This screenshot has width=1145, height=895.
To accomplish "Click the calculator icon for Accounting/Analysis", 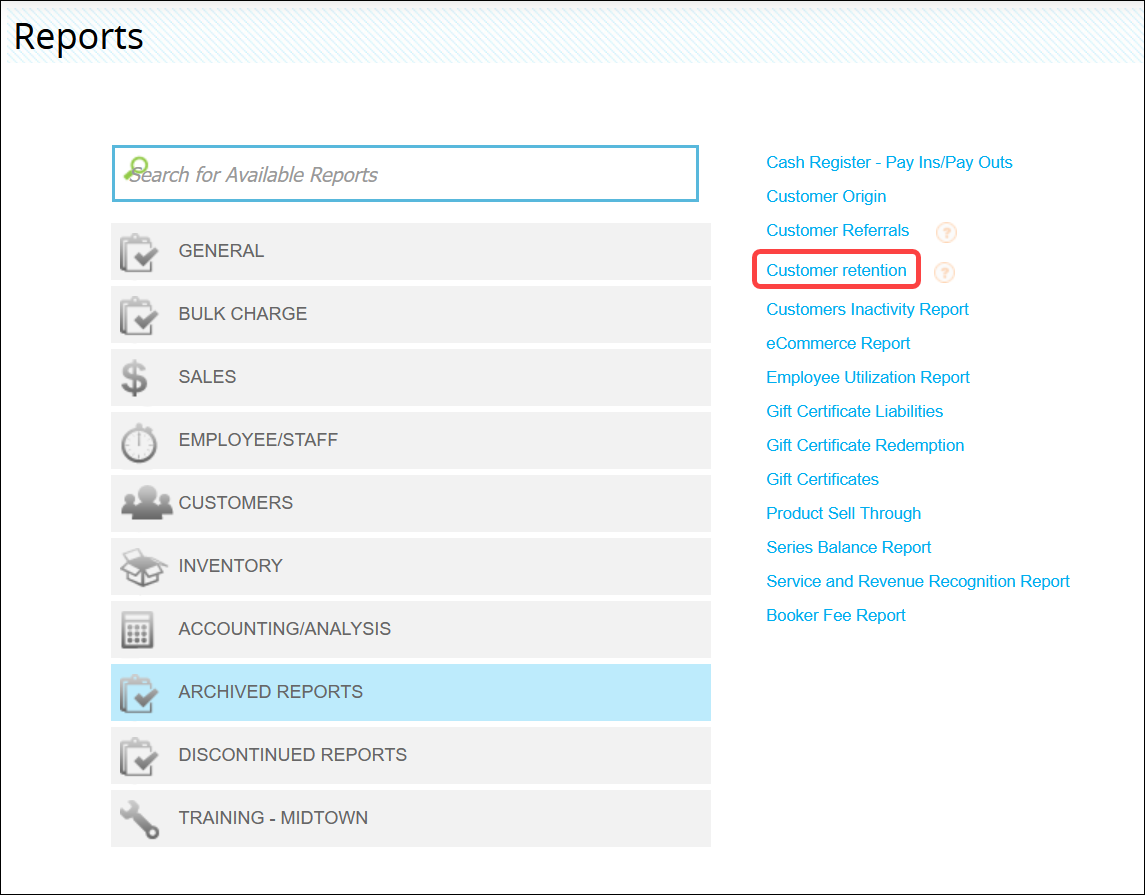I will click(138, 630).
